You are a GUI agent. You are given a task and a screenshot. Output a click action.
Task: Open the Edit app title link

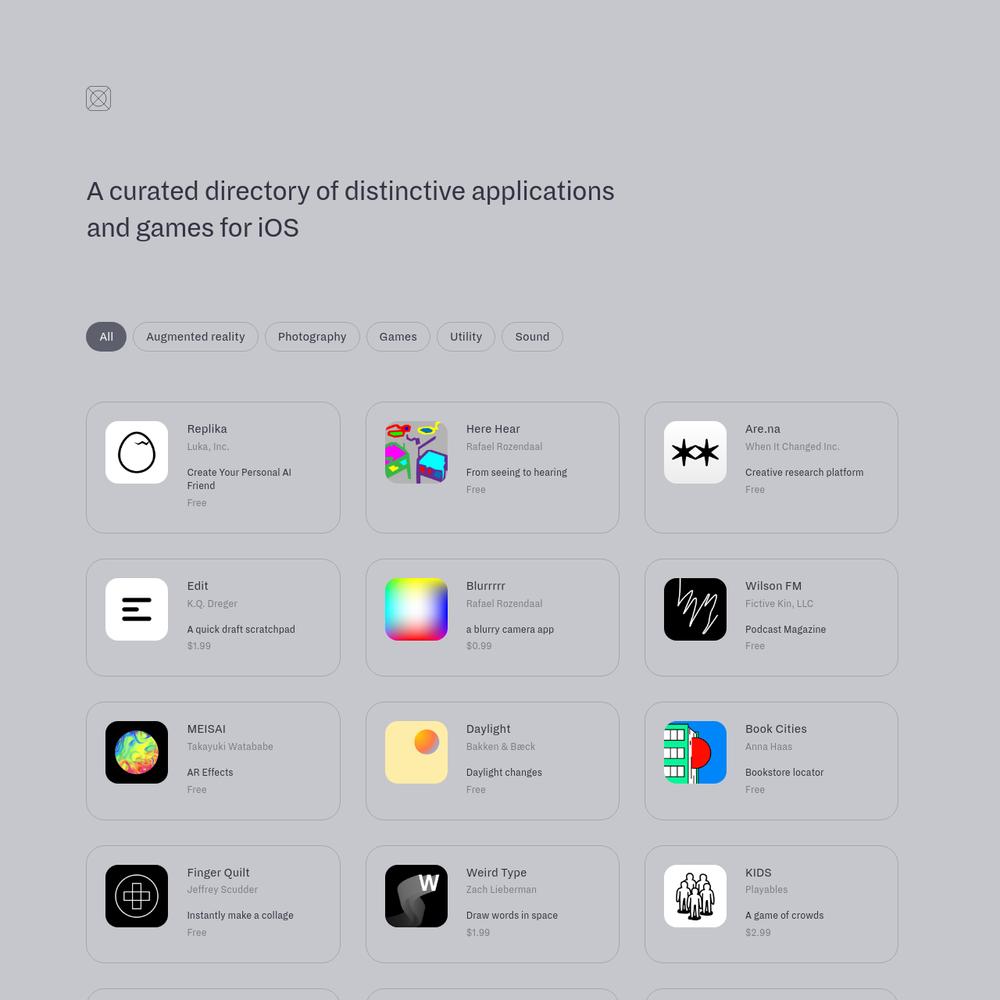point(197,585)
